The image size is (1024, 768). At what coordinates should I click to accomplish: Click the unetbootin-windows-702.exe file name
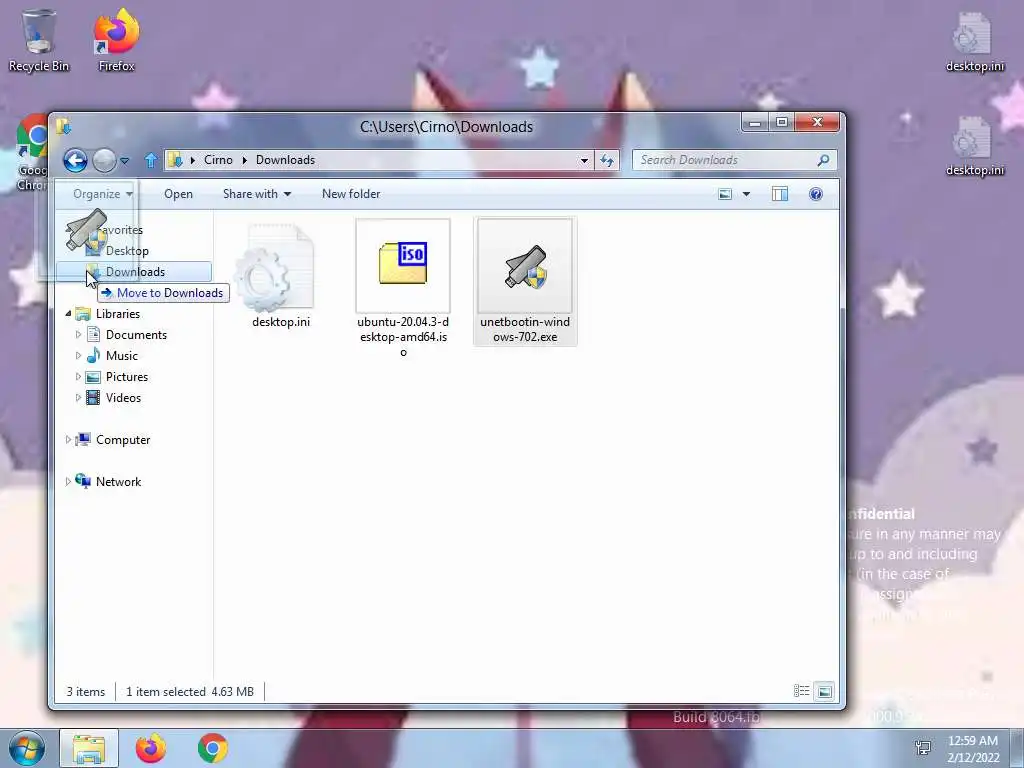(525, 329)
